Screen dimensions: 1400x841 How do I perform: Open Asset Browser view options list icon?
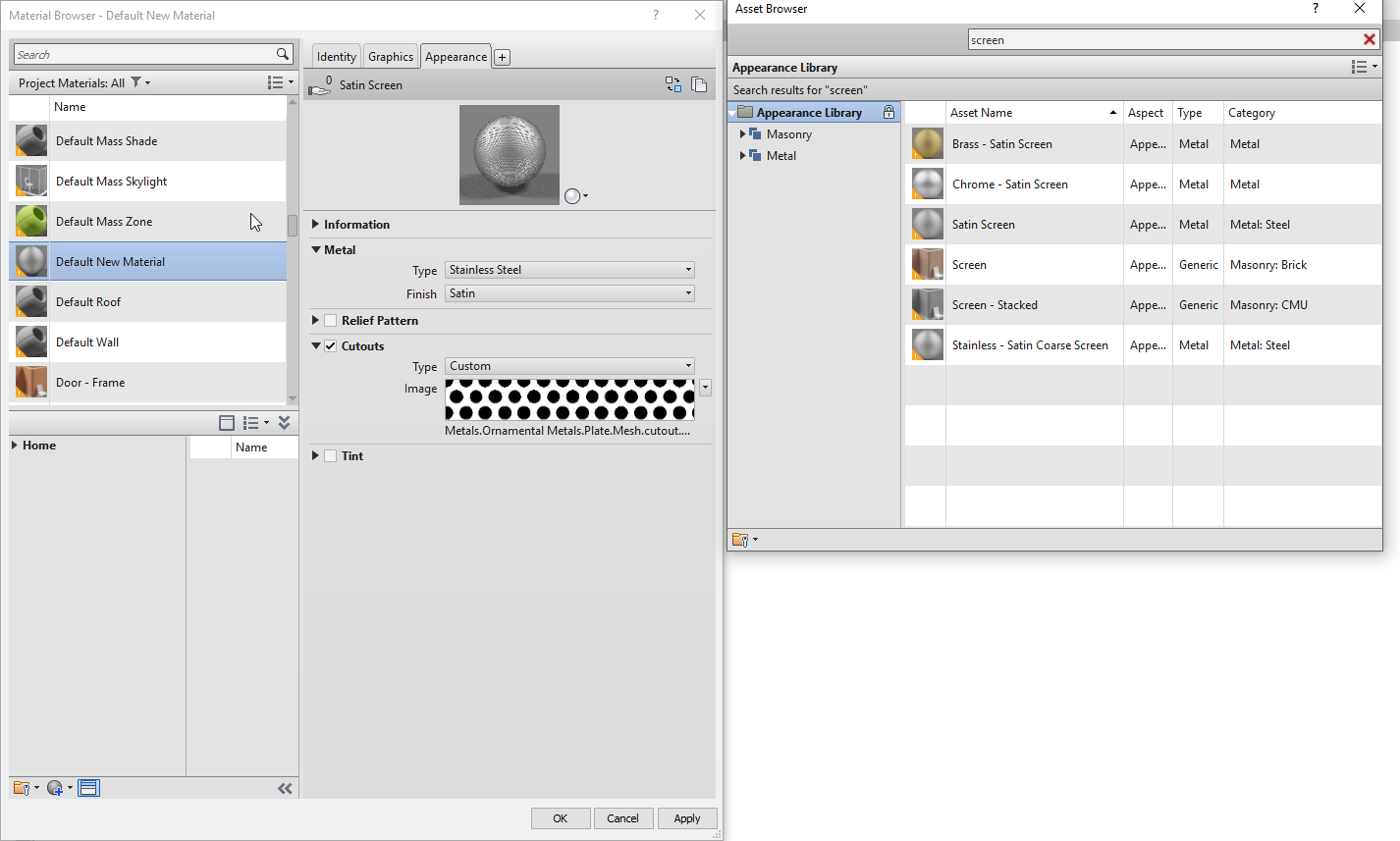[1365, 67]
